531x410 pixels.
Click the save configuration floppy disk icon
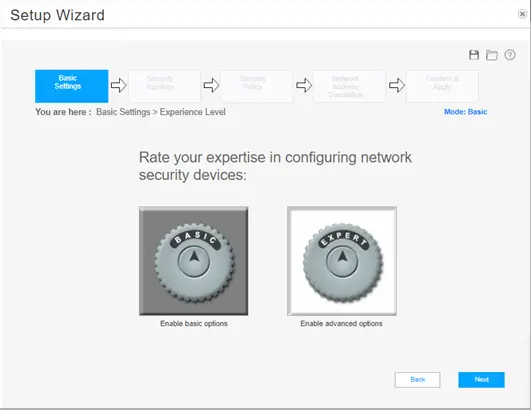pos(474,55)
